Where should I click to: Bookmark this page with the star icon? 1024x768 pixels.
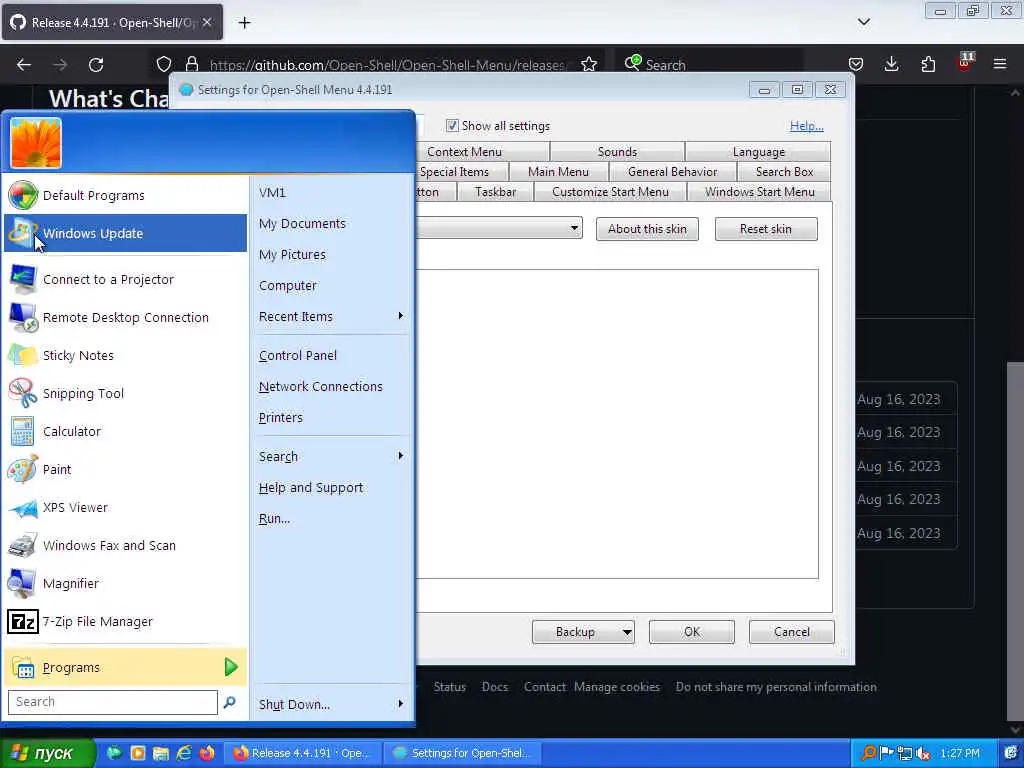(x=588, y=65)
